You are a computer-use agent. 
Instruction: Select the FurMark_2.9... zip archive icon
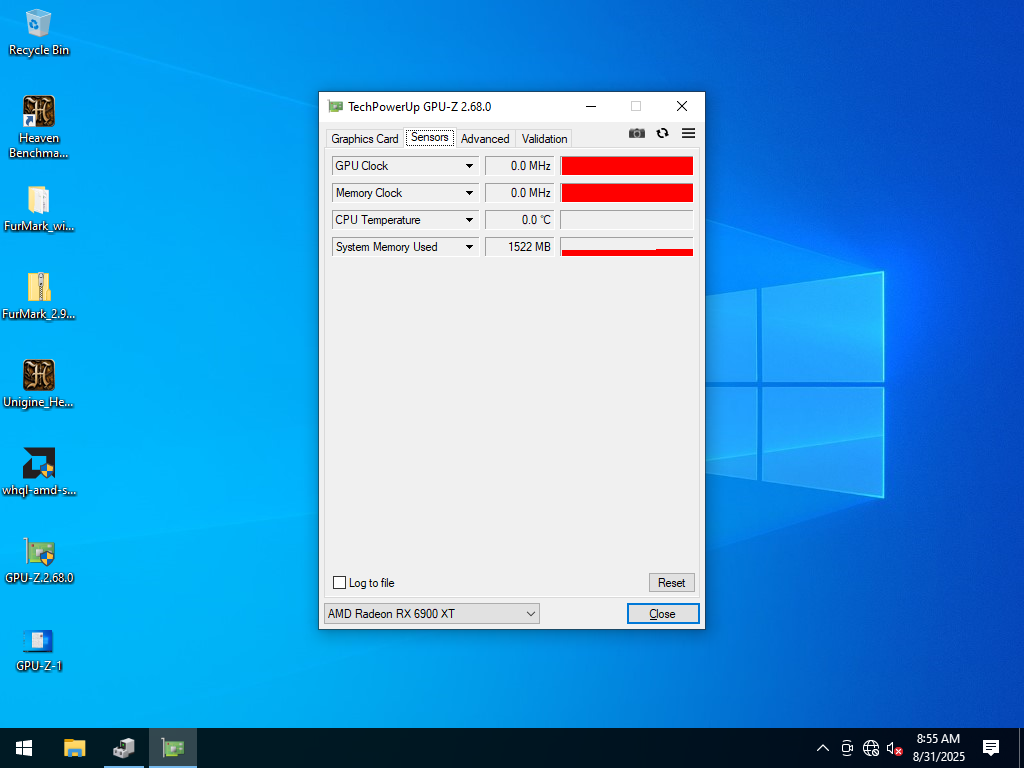pos(39,296)
